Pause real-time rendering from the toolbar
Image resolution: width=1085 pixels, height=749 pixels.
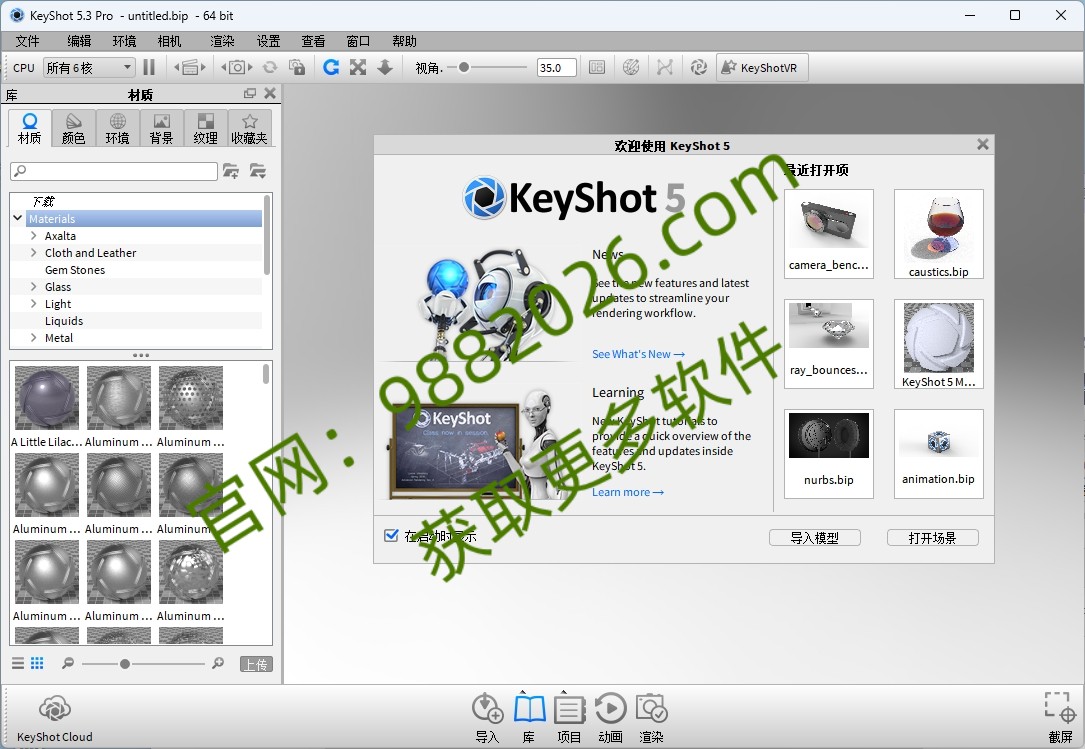point(149,67)
